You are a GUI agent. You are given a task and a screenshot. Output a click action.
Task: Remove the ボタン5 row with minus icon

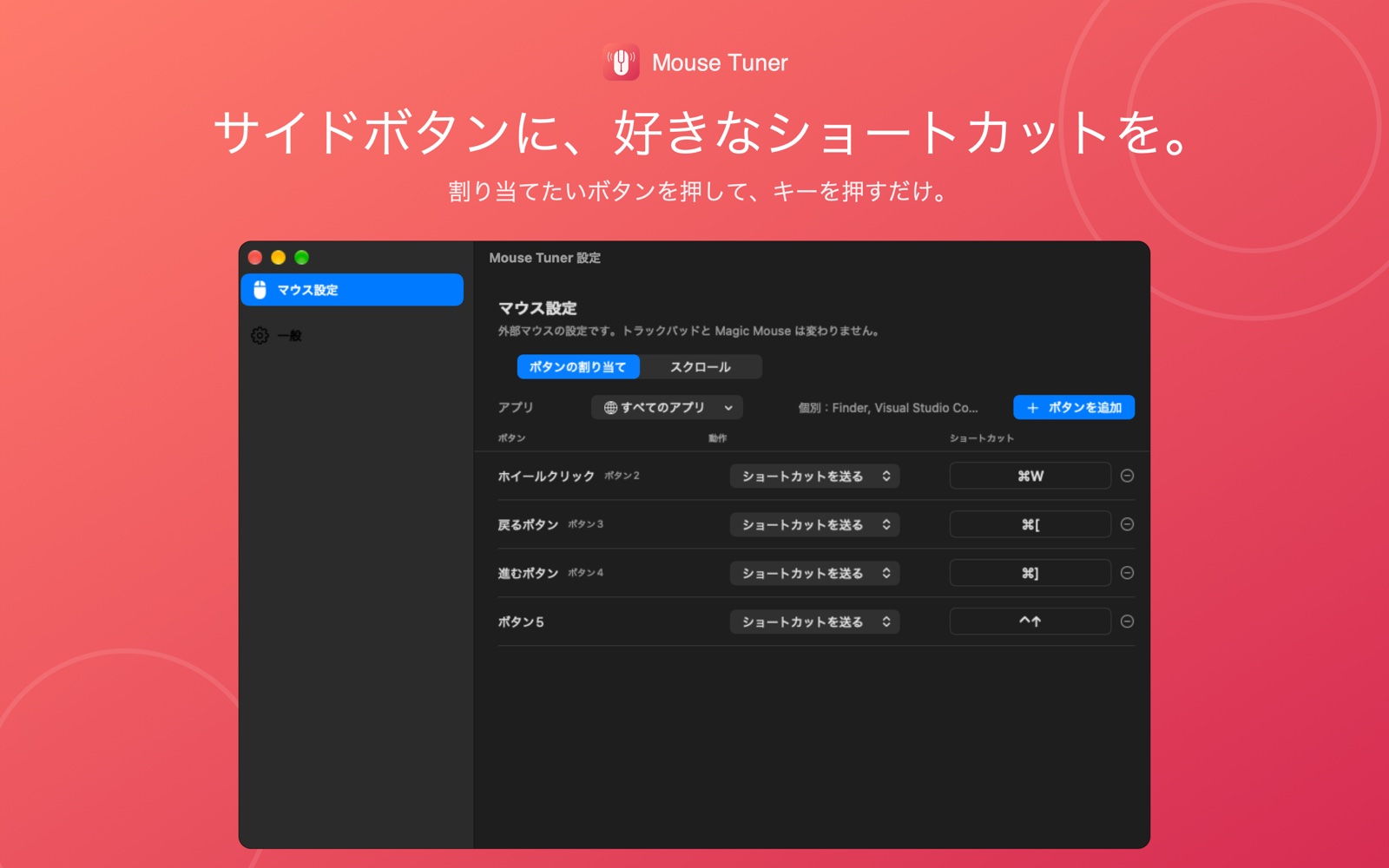(x=1127, y=621)
